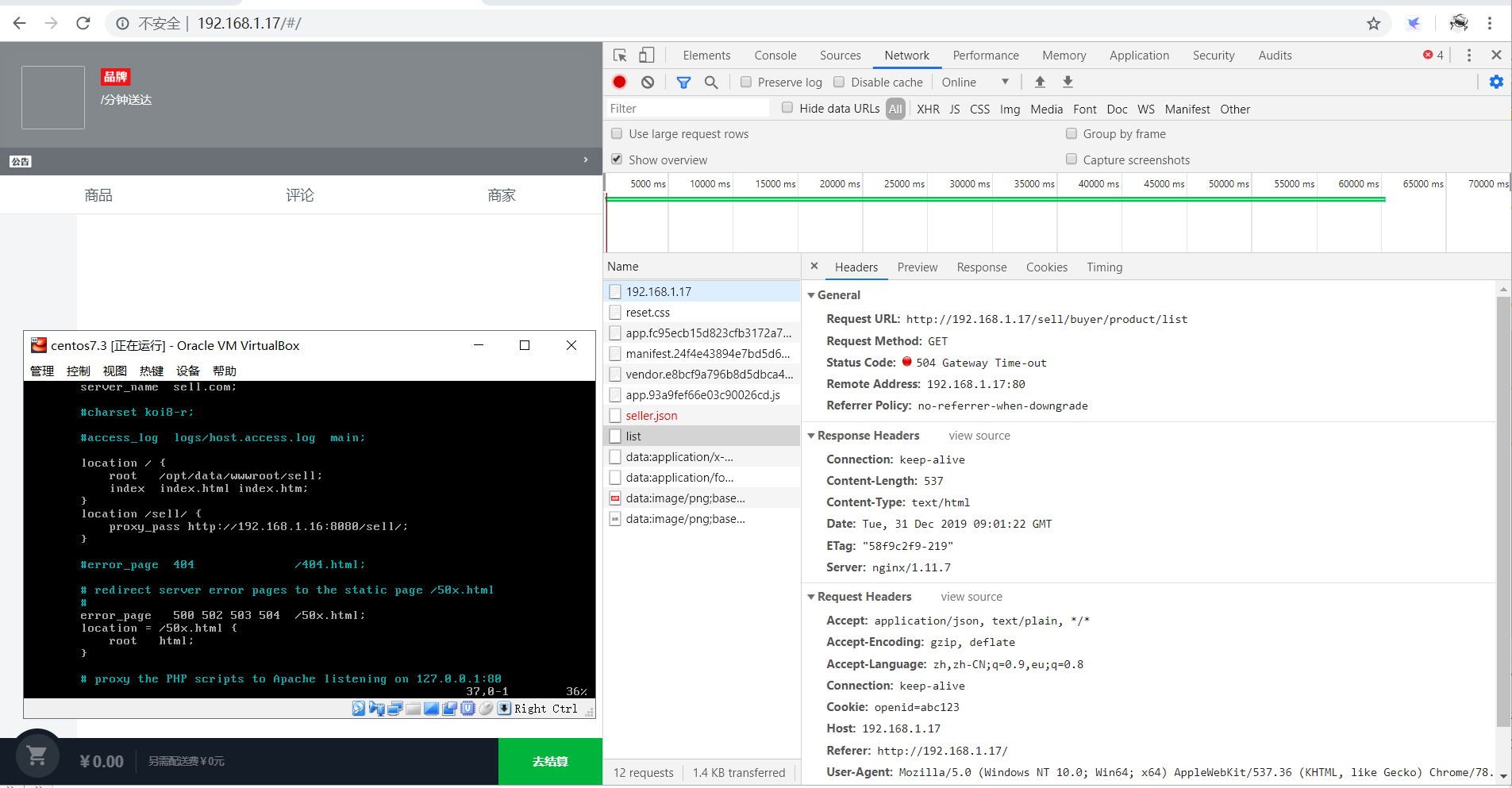Open the 商家 tab in the page
This screenshot has width=1512, height=788.
[502, 195]
